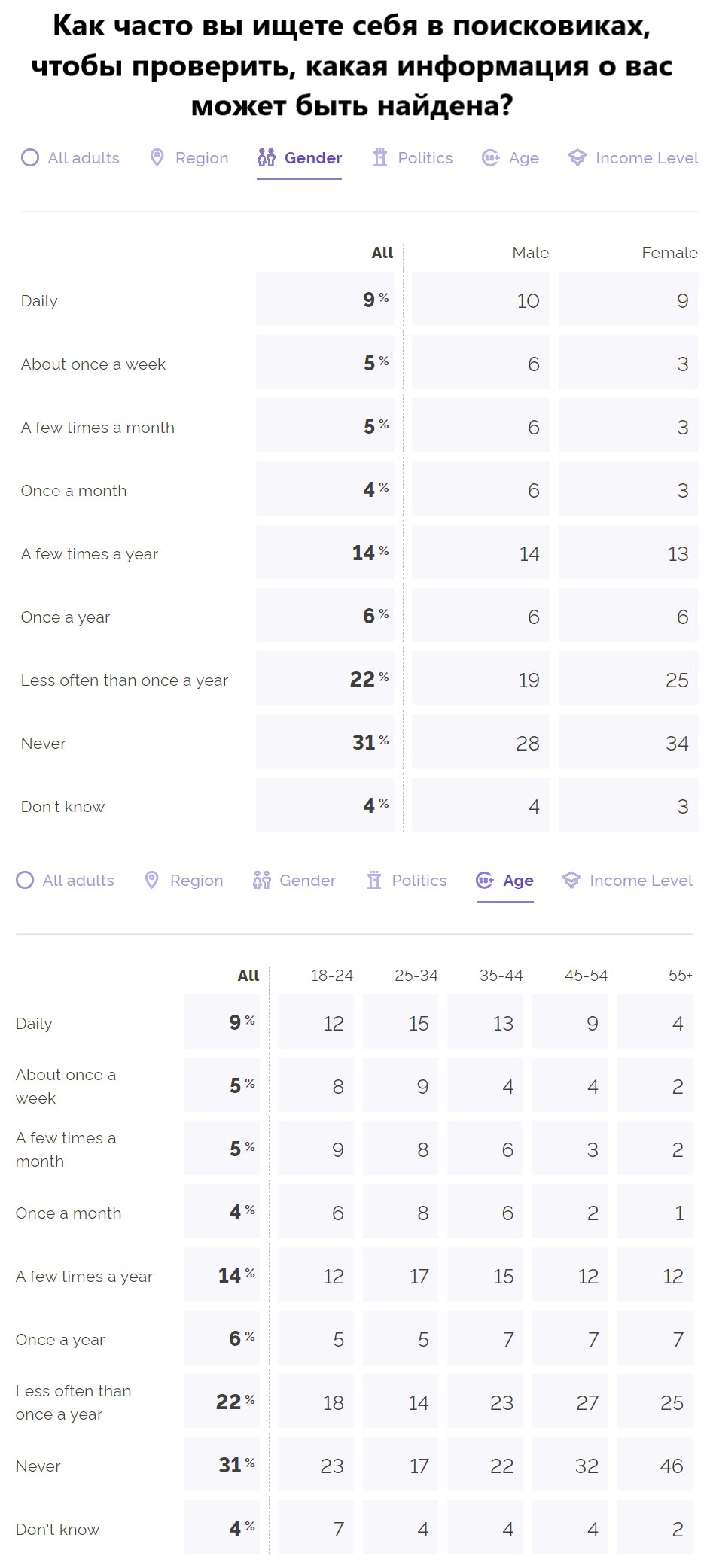Click the Region pin icon in bottom filter row
Image resolution: width=707 pixels, height=1568 pixels.
tap(151, 881)
